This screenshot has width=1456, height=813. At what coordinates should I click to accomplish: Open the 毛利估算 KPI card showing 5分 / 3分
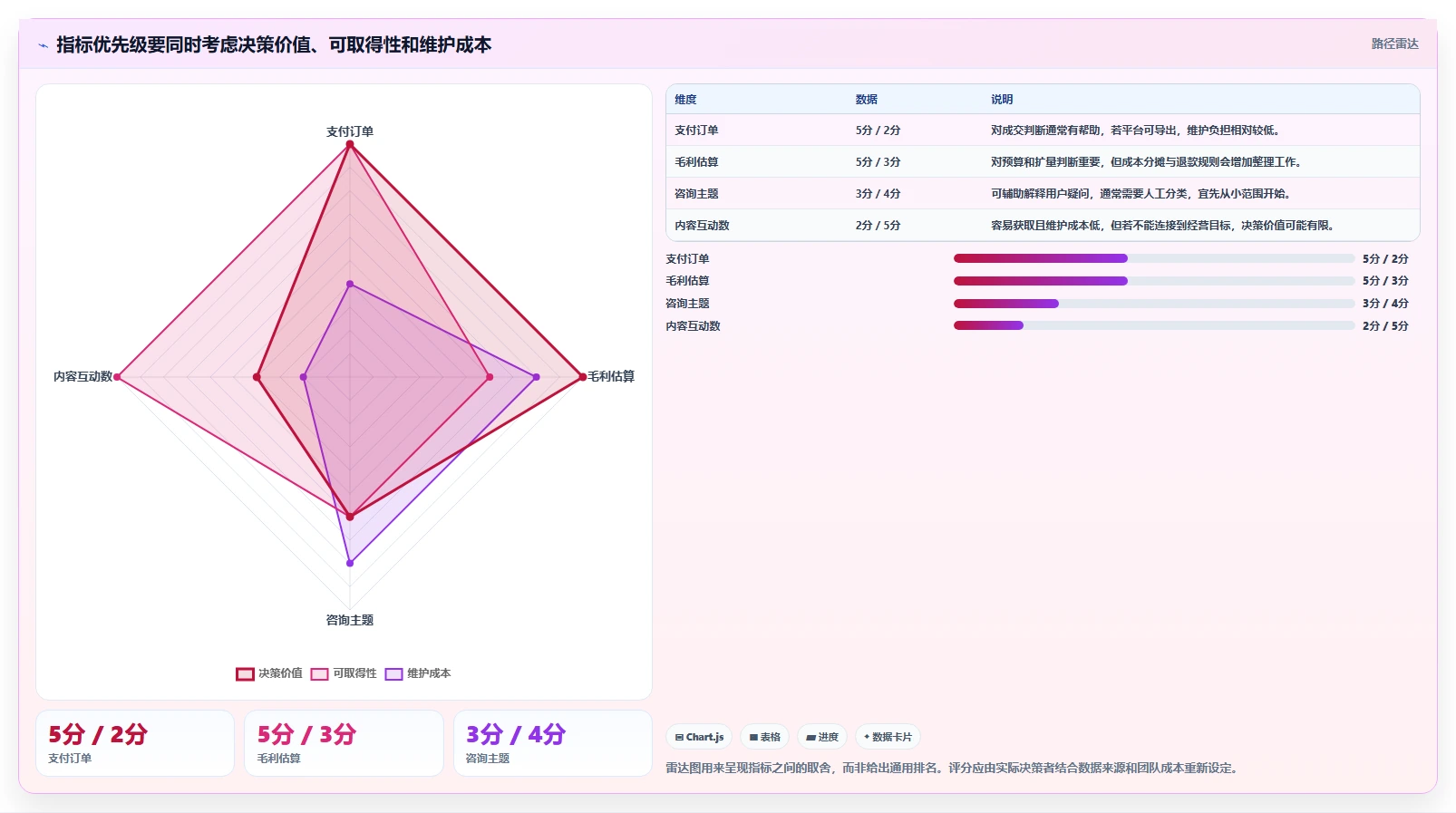click(x=344, y=743)
